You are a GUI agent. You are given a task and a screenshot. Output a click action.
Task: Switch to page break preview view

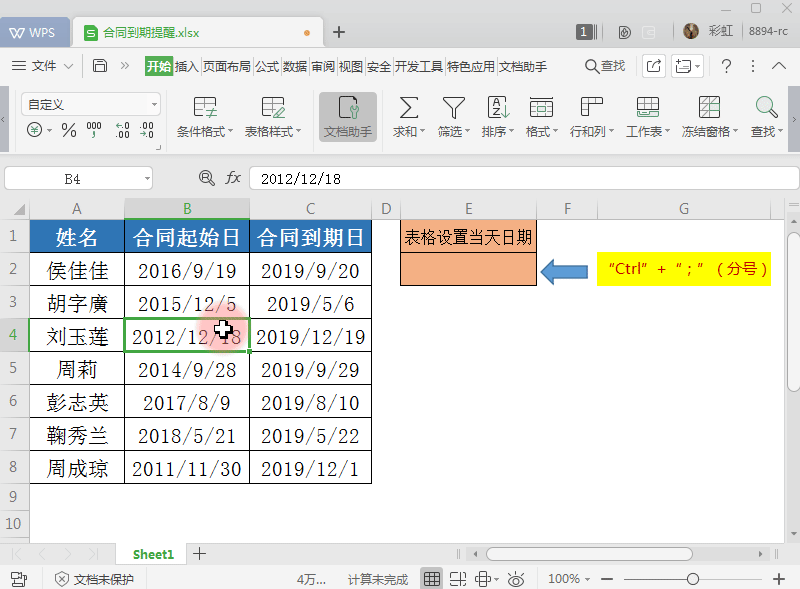458,579
